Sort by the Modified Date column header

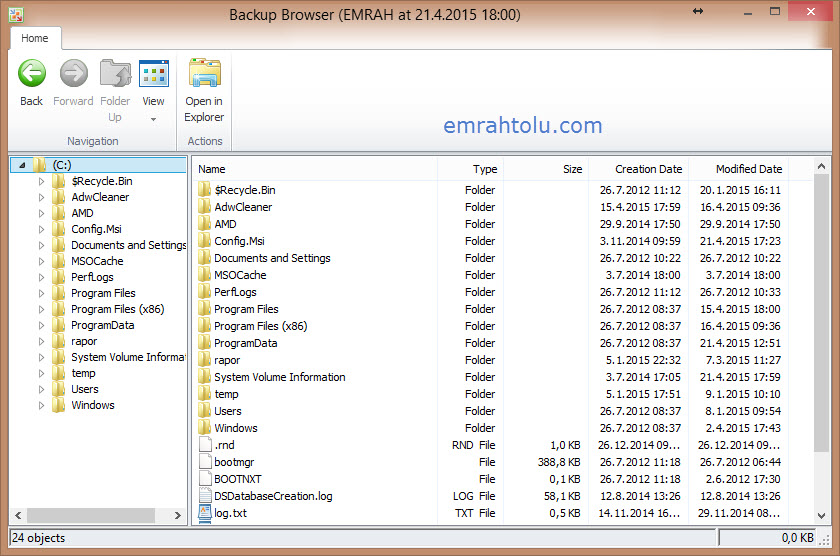click(x=739, y=169)
